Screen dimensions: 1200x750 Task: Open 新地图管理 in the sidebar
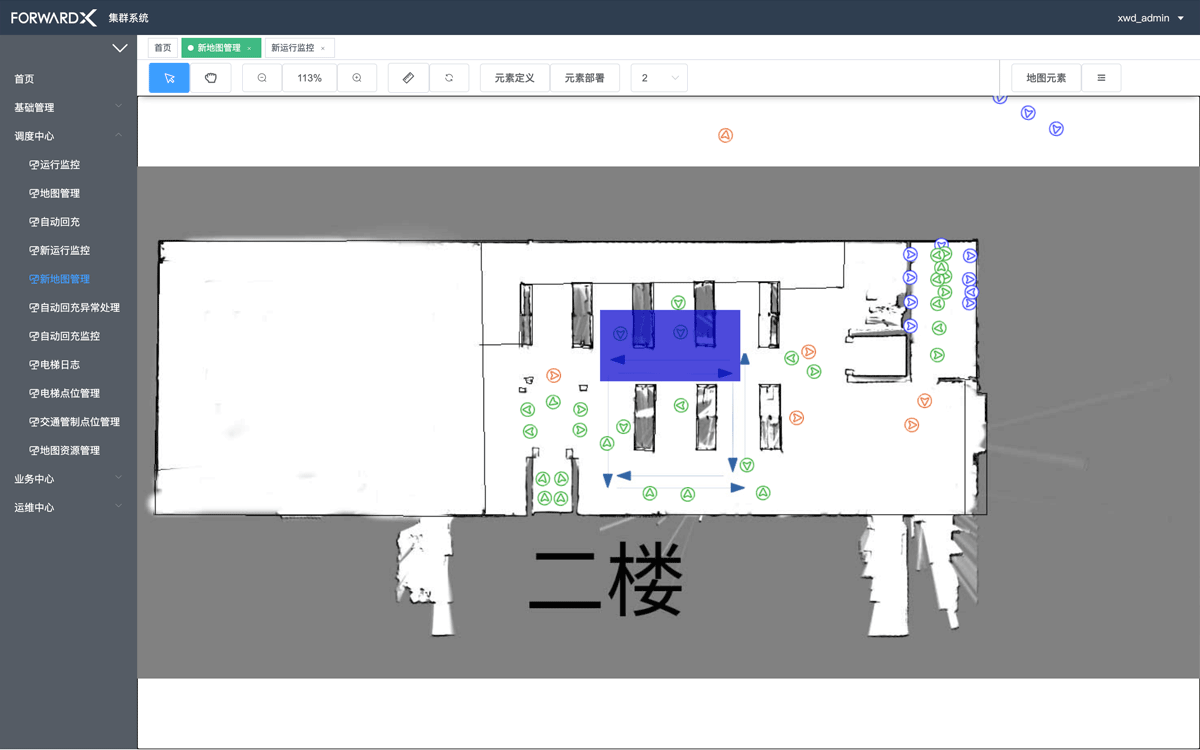[x=68, y=279]
